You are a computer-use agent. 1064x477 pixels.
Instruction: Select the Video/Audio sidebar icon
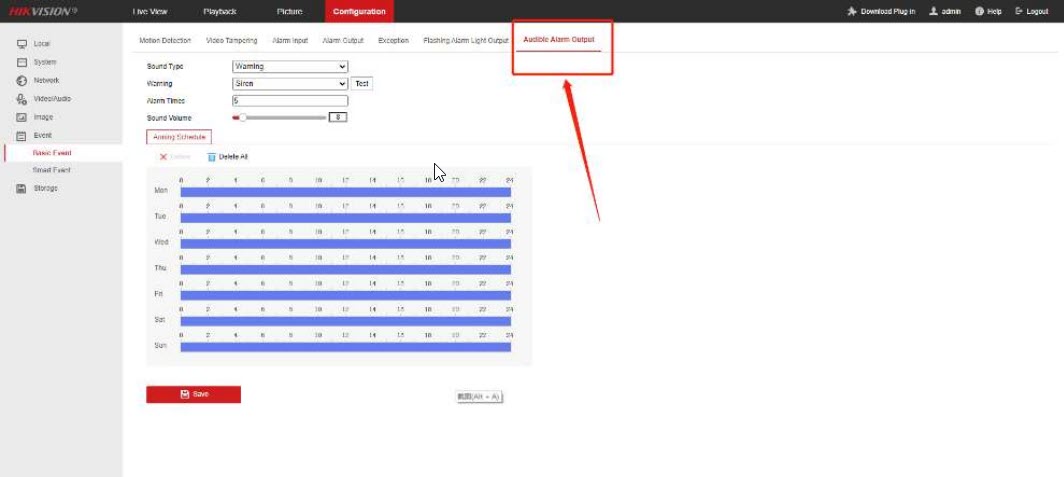pos(21,99)
